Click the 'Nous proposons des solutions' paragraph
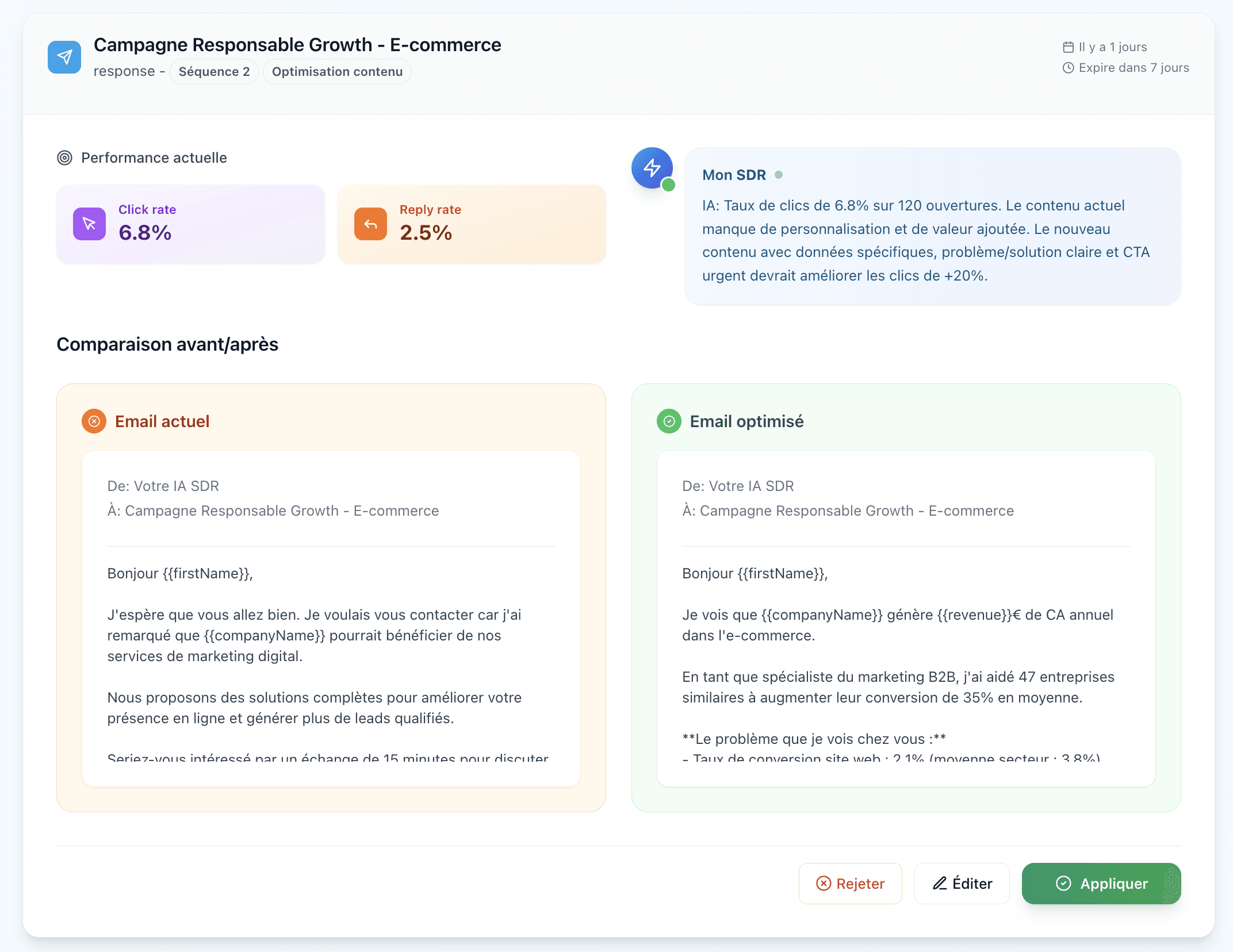Screen dimensions: 1233x952 [315, 708]
